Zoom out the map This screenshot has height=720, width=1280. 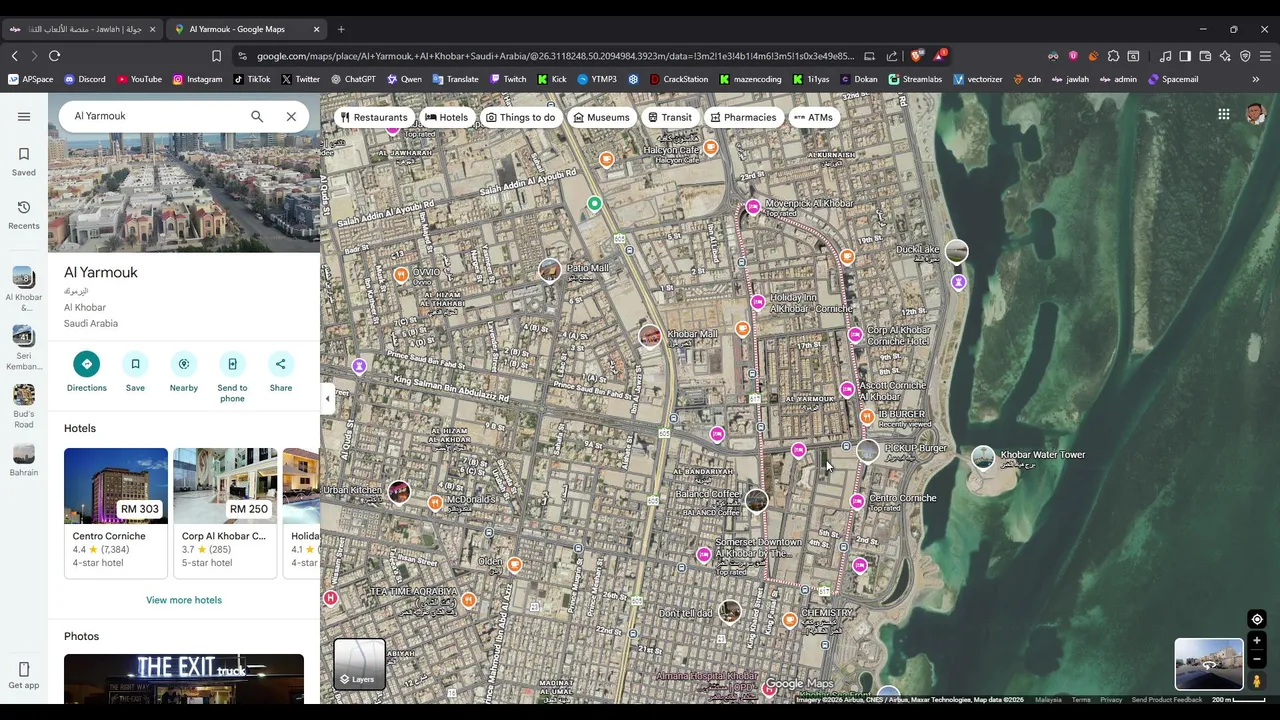tap(1257, 659)
